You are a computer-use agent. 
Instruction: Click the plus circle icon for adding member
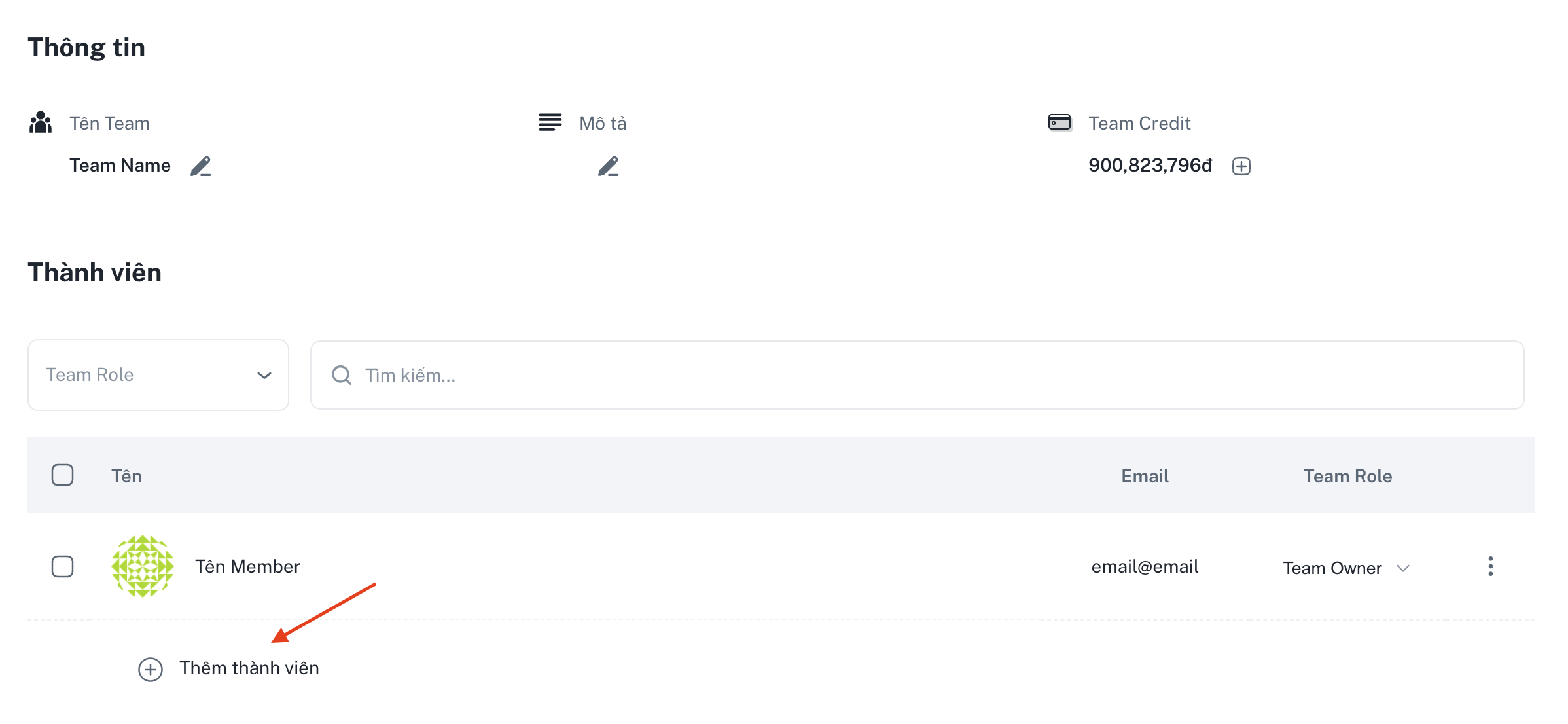point(151,669)
